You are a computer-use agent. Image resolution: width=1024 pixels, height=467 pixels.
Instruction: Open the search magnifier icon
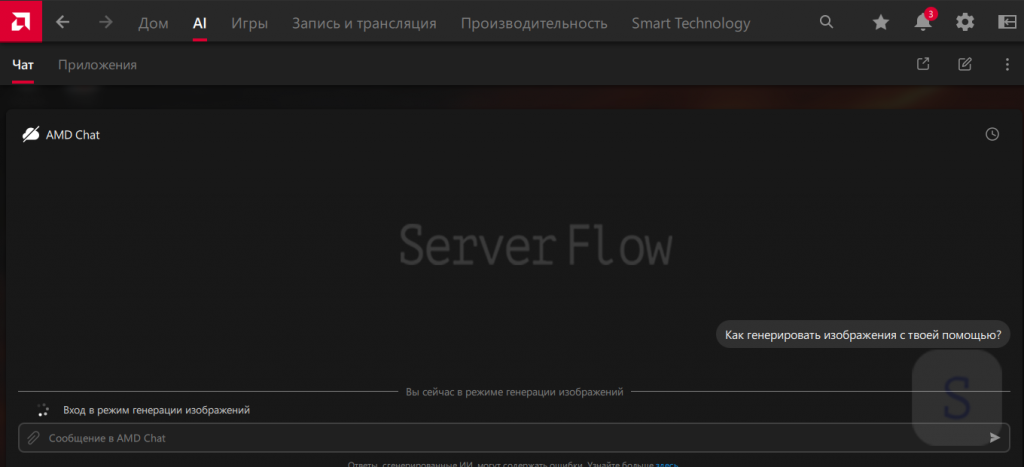pos(826,22)
